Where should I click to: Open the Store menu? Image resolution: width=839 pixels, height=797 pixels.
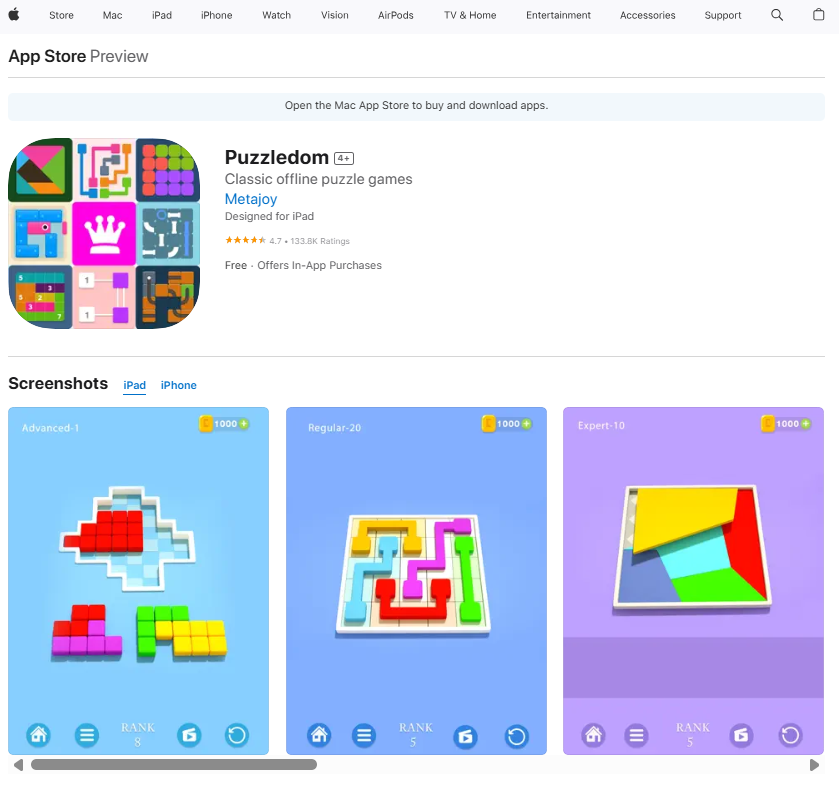62,16
